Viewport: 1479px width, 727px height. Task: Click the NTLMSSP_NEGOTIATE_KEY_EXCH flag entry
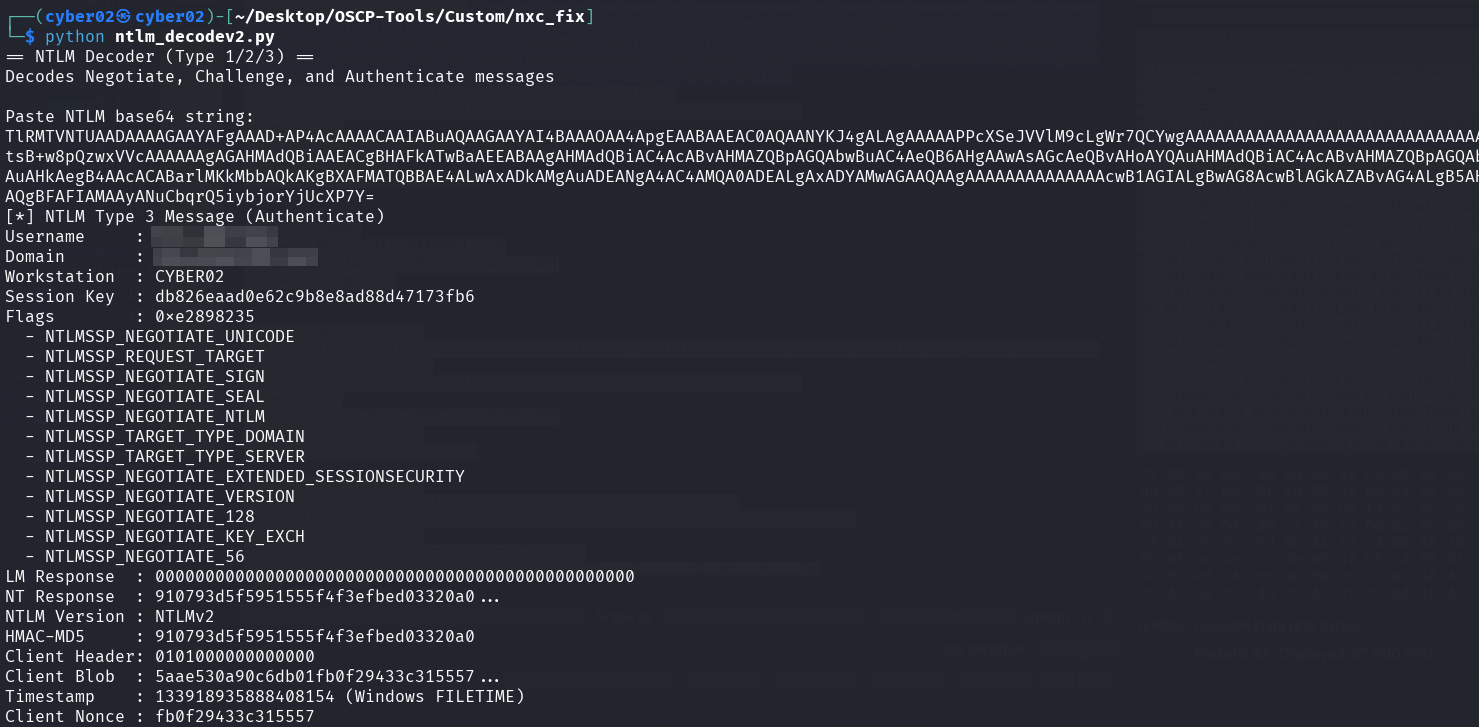(x=175, y=536)
